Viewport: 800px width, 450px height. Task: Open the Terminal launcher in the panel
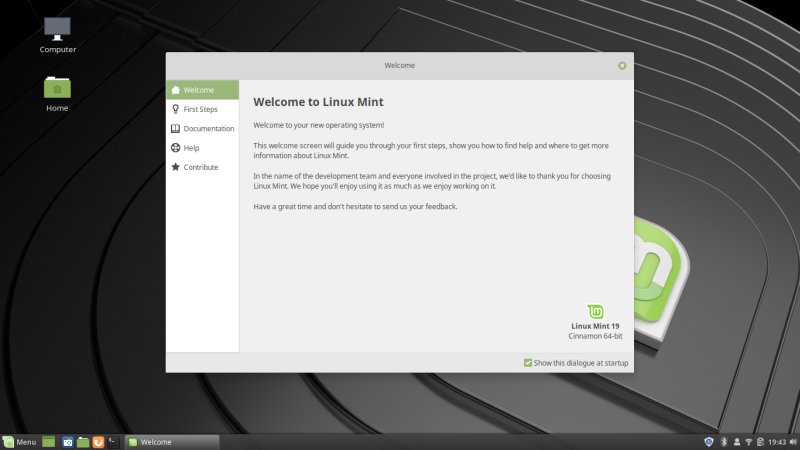(x=113, y=442)
